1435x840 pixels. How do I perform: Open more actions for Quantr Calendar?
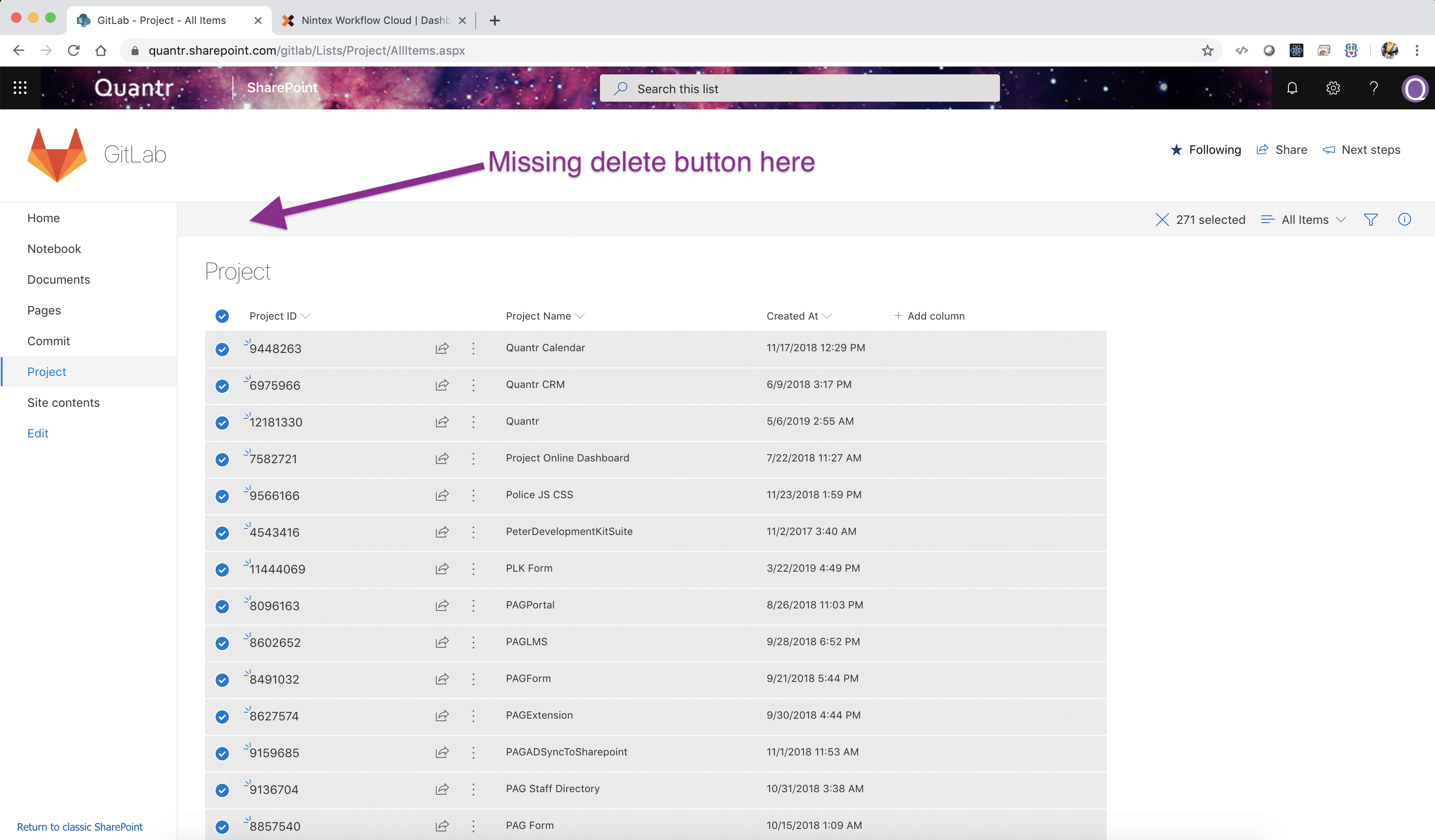pos(473,349)
